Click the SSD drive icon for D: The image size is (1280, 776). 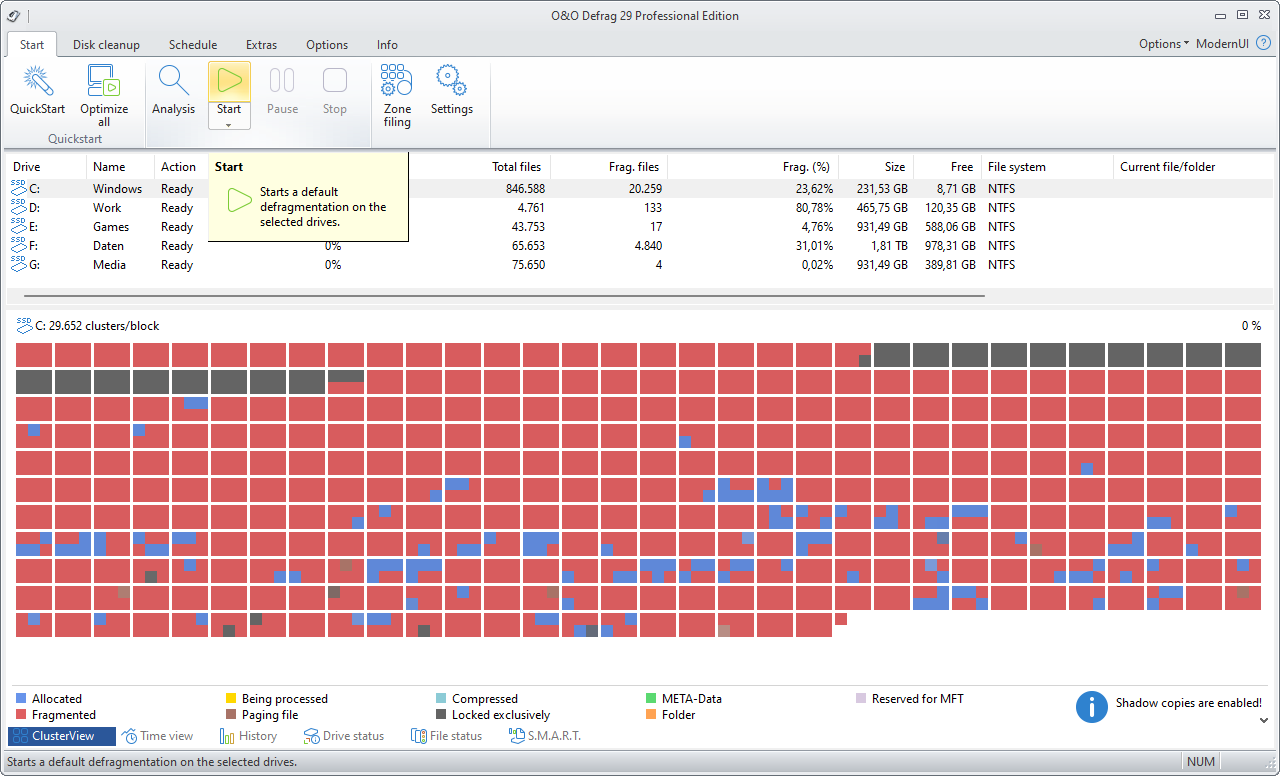19,207
